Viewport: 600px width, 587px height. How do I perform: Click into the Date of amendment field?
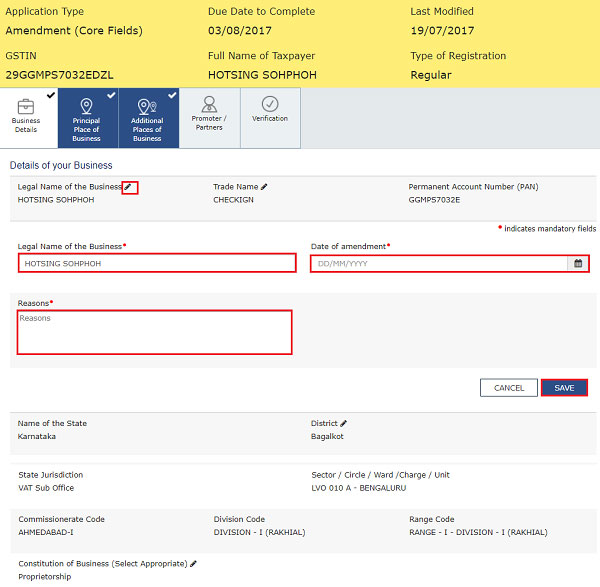[438, 264]
